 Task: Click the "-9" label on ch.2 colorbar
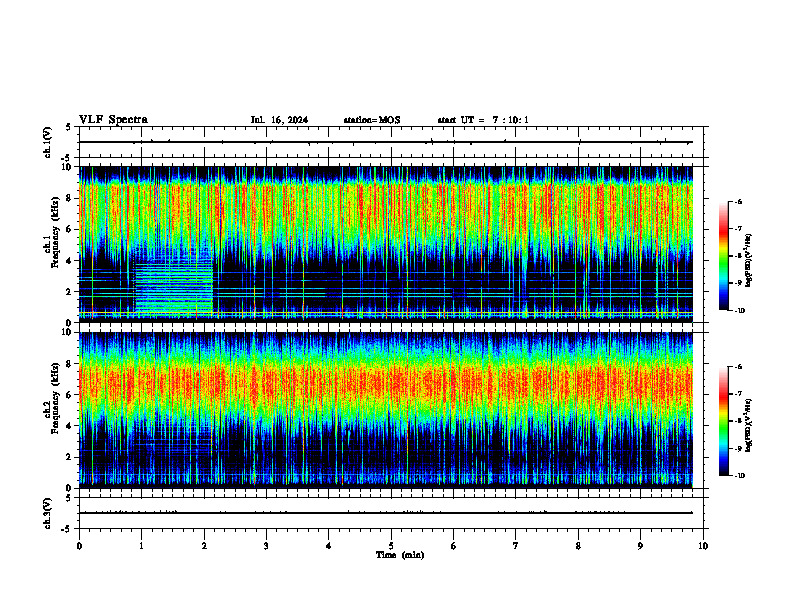pos(738,448)
